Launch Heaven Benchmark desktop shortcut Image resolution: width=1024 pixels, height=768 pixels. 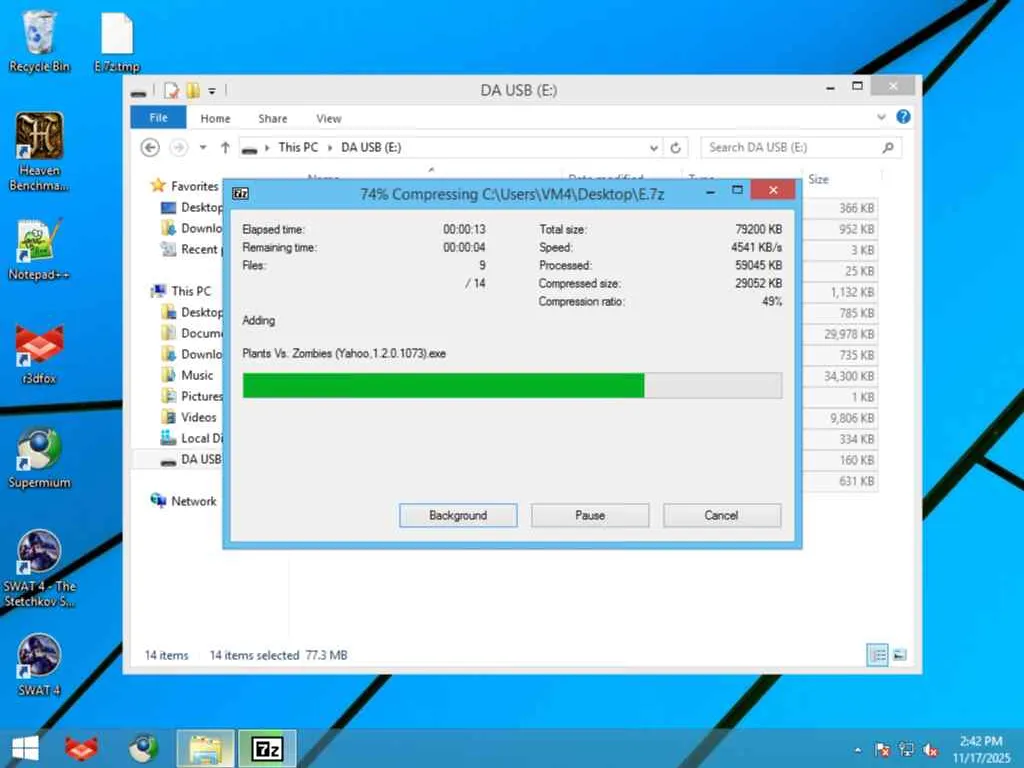(x=39, y=152)
